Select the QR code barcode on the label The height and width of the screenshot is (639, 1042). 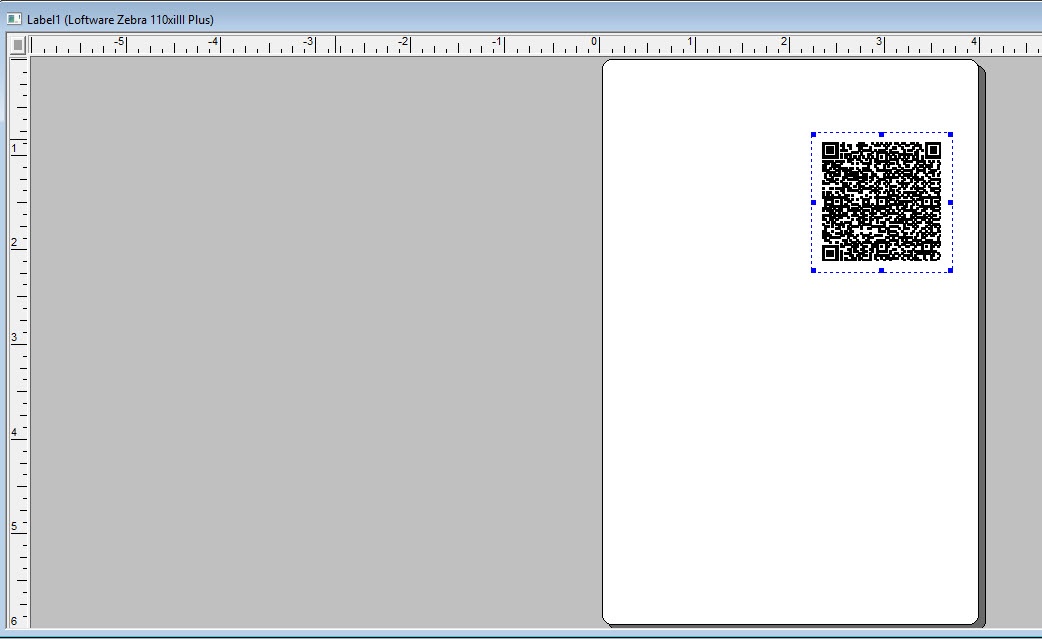(881, 201)
